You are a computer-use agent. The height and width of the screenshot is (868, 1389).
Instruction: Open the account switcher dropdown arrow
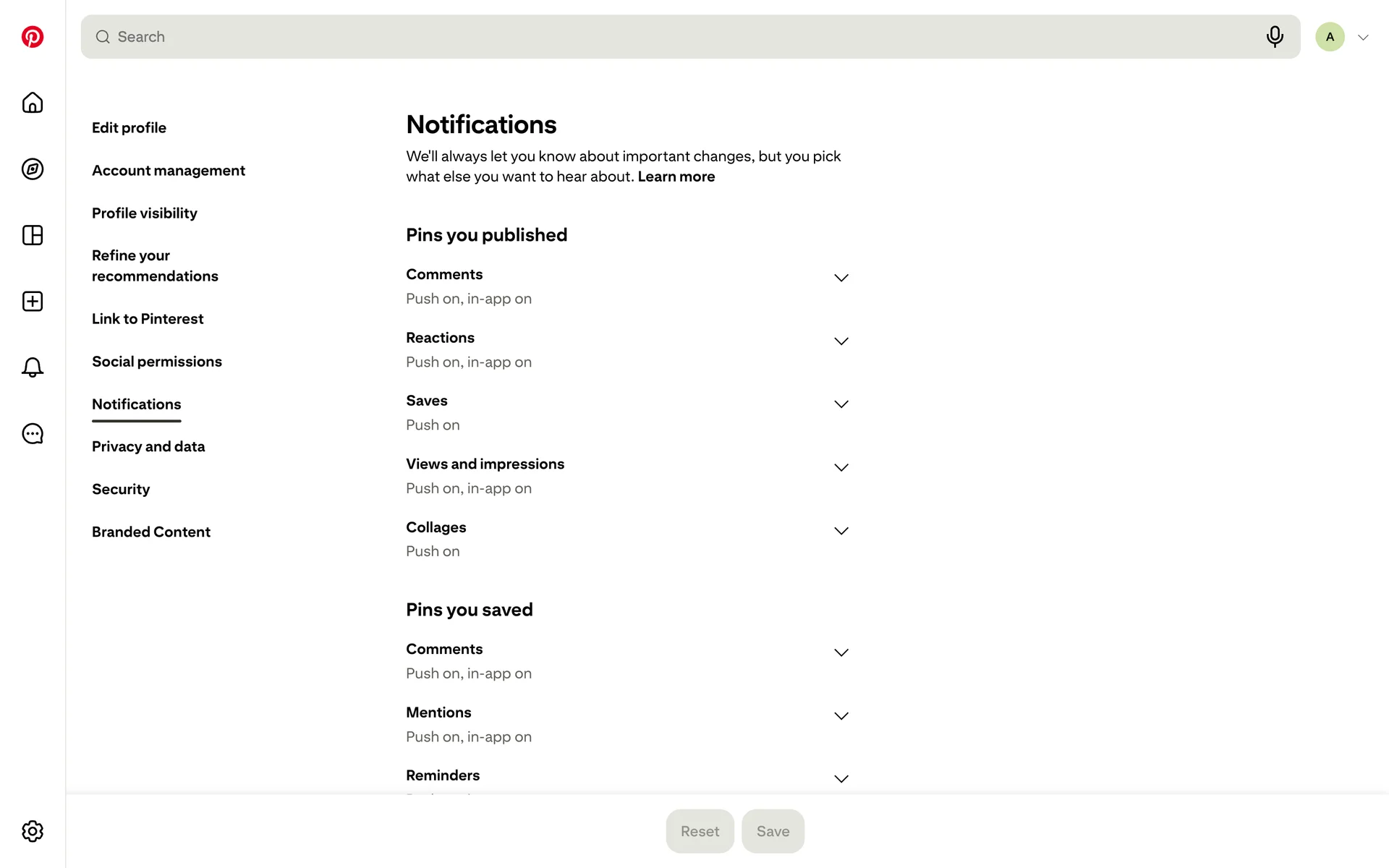coord(1363,38)
